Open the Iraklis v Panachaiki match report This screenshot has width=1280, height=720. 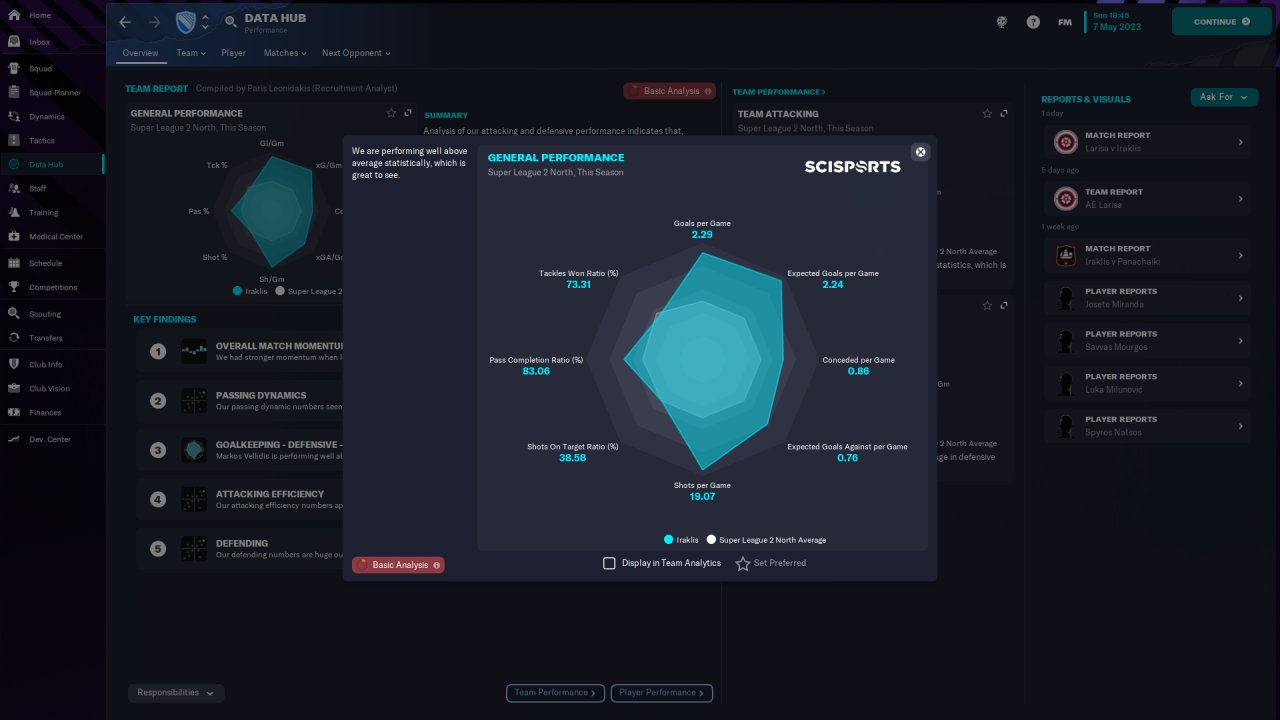1147,256
